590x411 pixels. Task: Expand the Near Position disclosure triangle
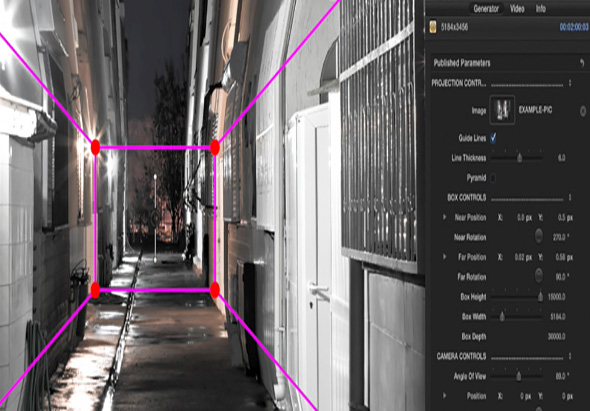444,217
